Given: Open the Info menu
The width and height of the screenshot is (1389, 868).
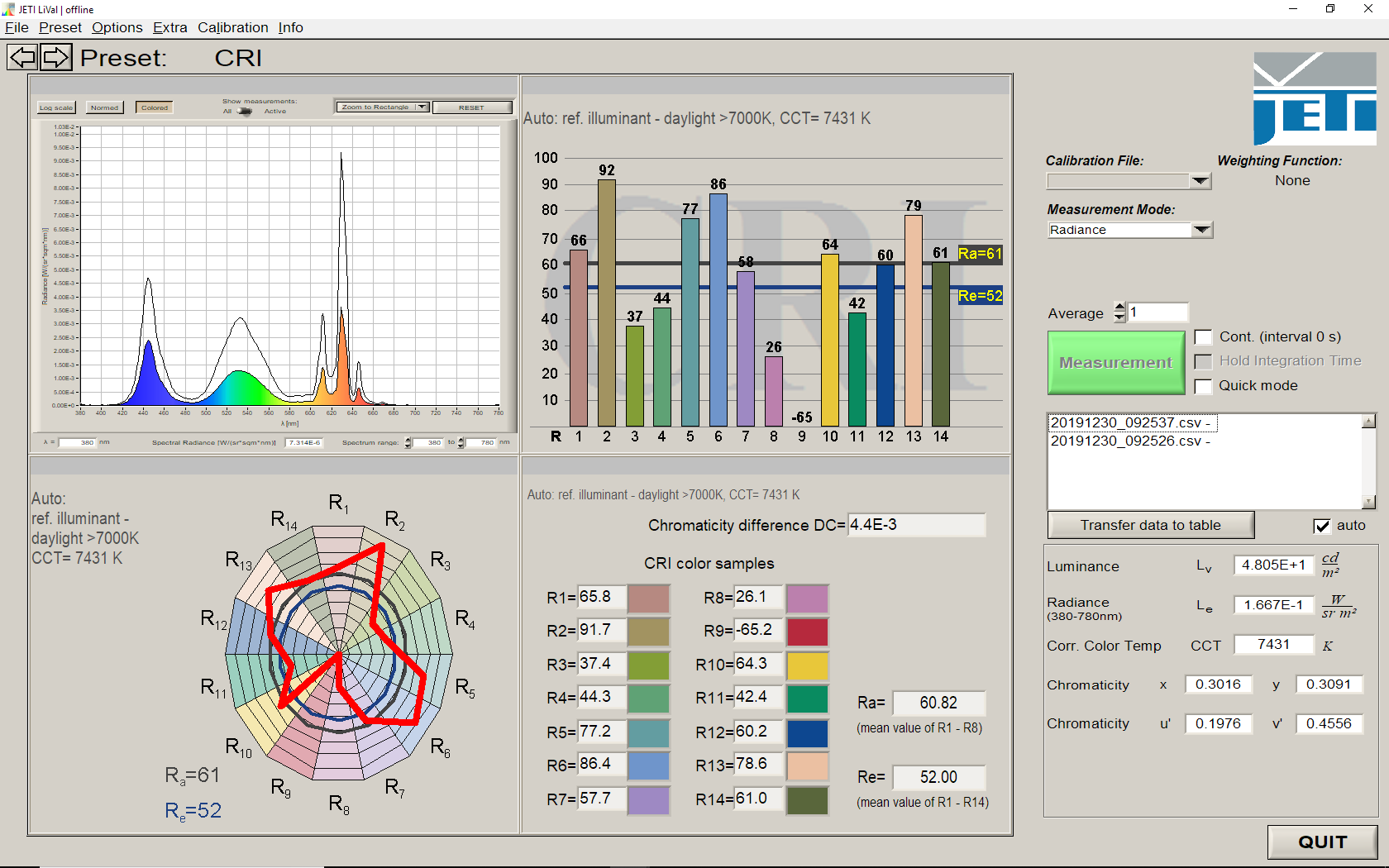Looking at the screenshot, I should [290, 27].
